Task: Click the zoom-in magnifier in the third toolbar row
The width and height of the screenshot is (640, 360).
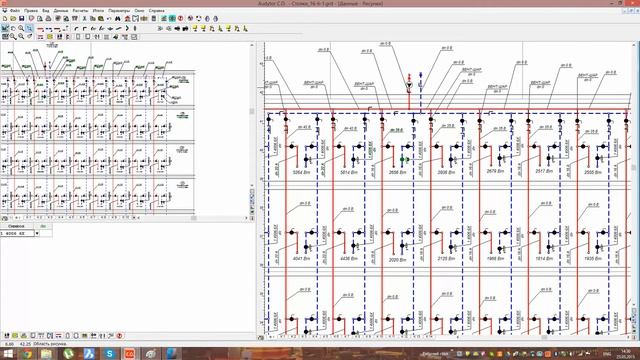Action: (13, 37)
